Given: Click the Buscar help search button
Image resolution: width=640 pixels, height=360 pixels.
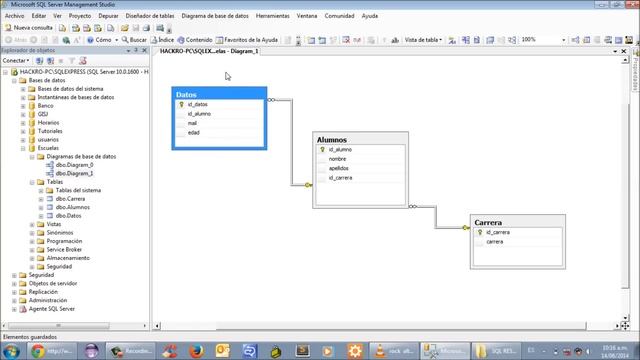Looking at the screenshot, I should click(x=134, y=40).
